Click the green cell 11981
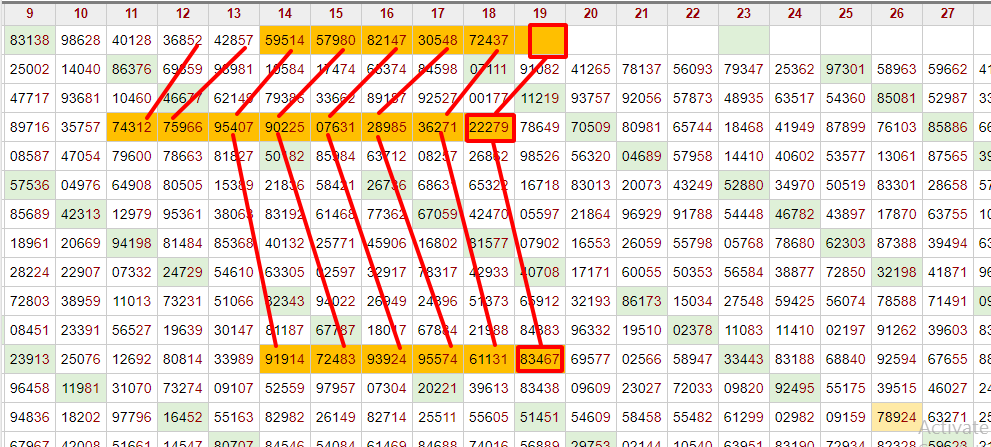The image size is (991, 447). (x=81, y=388)
